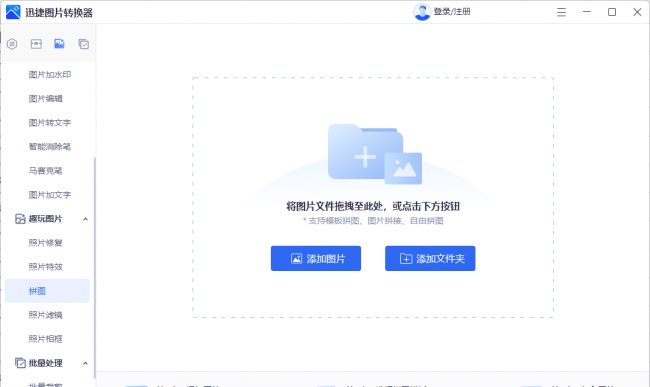Select the 拼图 sidebar item
Image resolution: width=650 pixels, height=387 pixels.
(x=47, y=291)
